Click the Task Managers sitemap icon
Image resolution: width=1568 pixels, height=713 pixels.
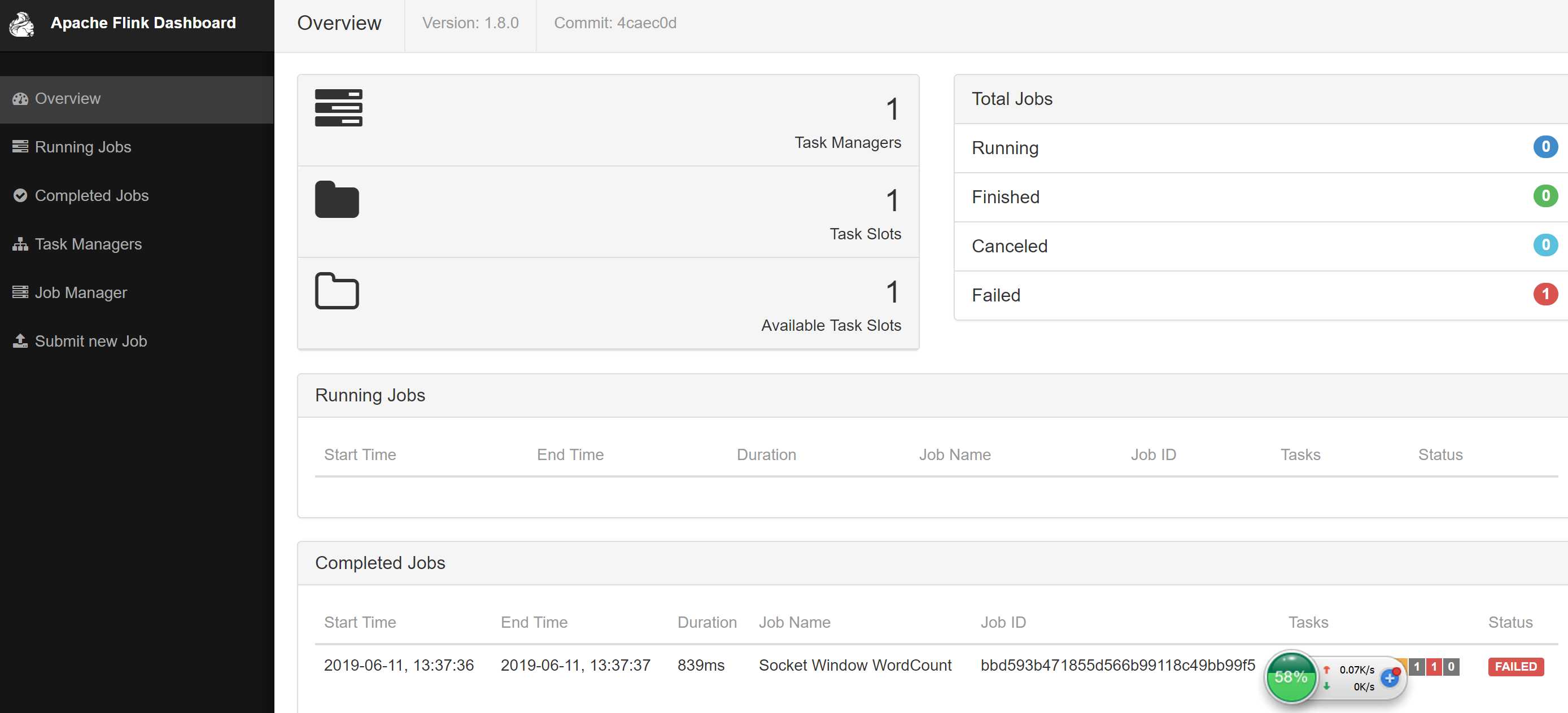pyautogui.click(x=20, y=244)
